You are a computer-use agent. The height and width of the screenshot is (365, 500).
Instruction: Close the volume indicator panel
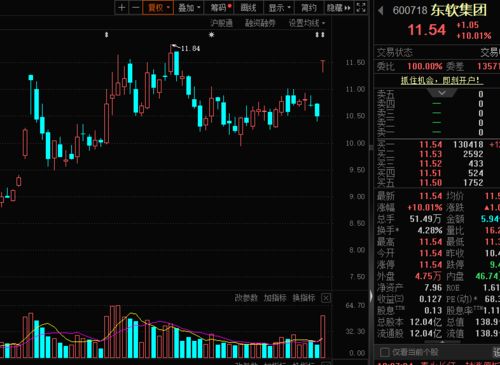[x=326, y=298]
